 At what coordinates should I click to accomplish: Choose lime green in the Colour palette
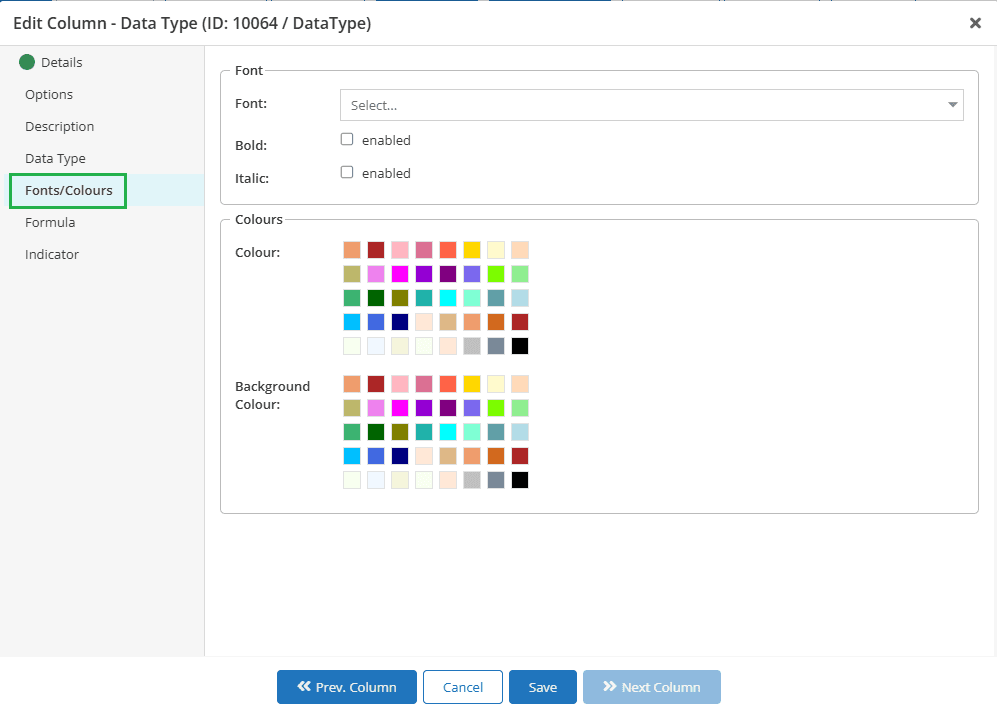(x=496, y=274)
